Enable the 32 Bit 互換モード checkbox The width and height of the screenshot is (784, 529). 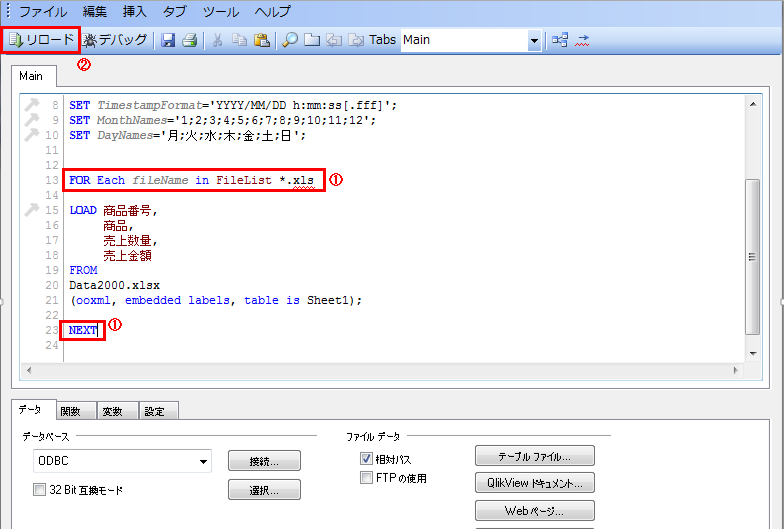[x=39, y=490]
